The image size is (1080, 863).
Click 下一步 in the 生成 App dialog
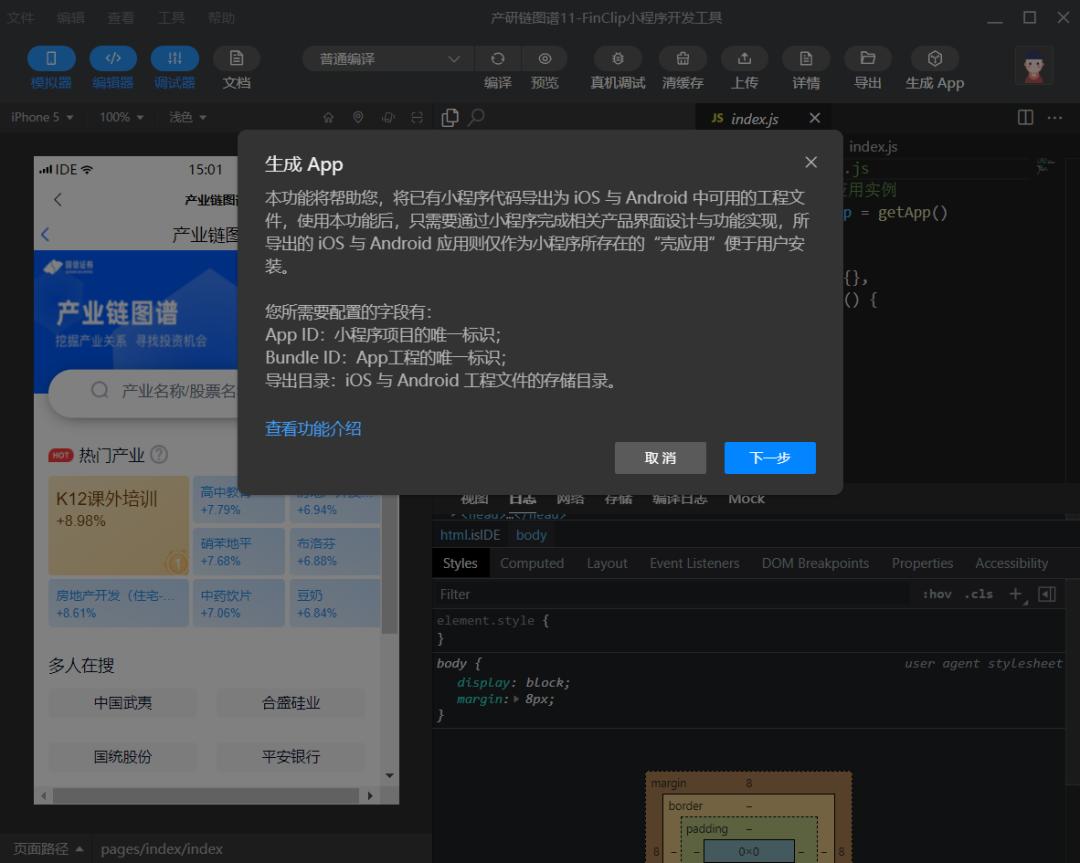[770, 458]
